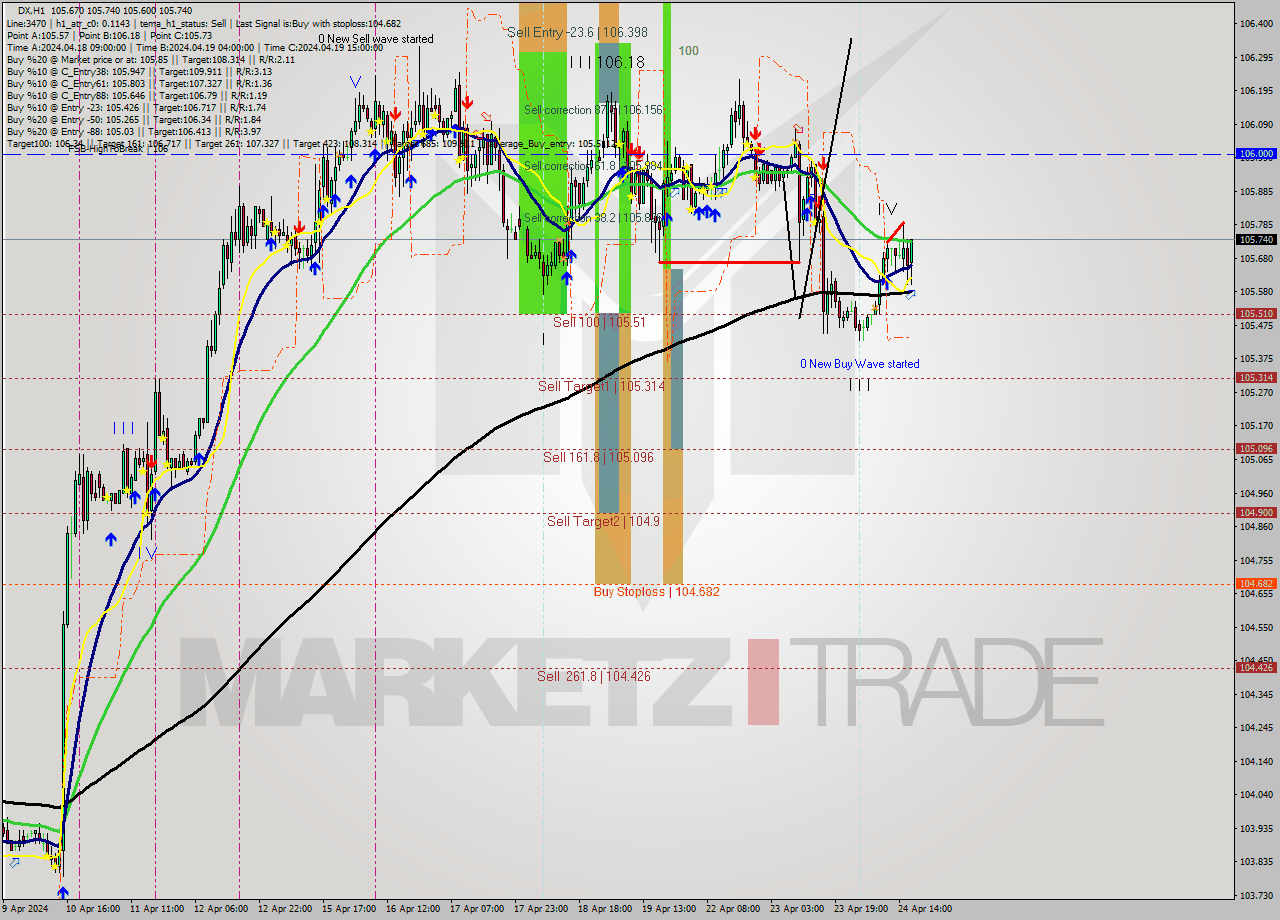This screenshot has height=920, width=1280.
Task: Click the 'Sell 261.8 | 104.426' label
Action: (593, 676)
